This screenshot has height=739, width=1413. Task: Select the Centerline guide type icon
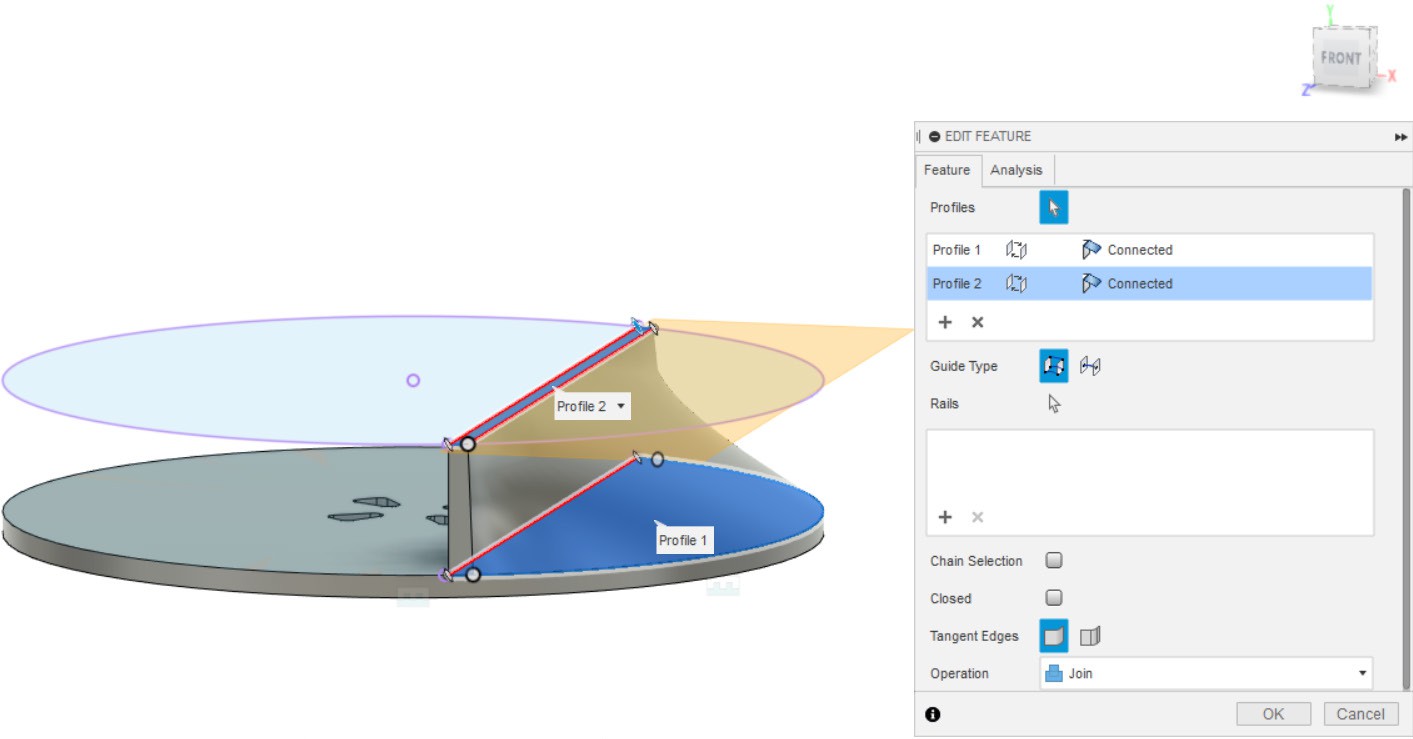1090,367
